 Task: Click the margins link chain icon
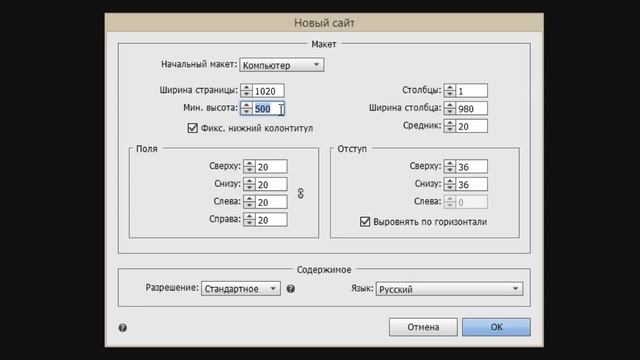[301, 193]
